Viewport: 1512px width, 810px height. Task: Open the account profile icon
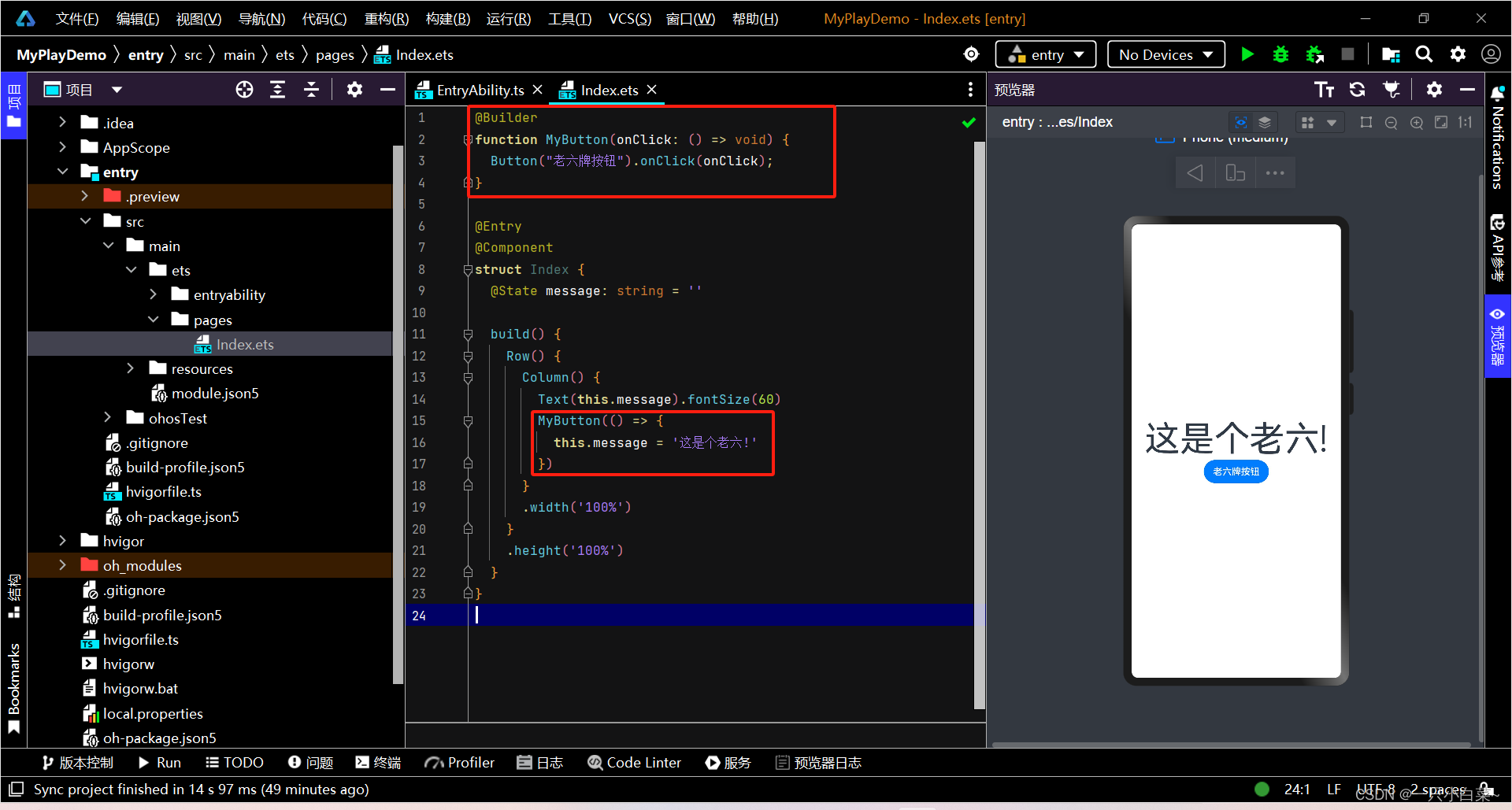click(1491, 54)
